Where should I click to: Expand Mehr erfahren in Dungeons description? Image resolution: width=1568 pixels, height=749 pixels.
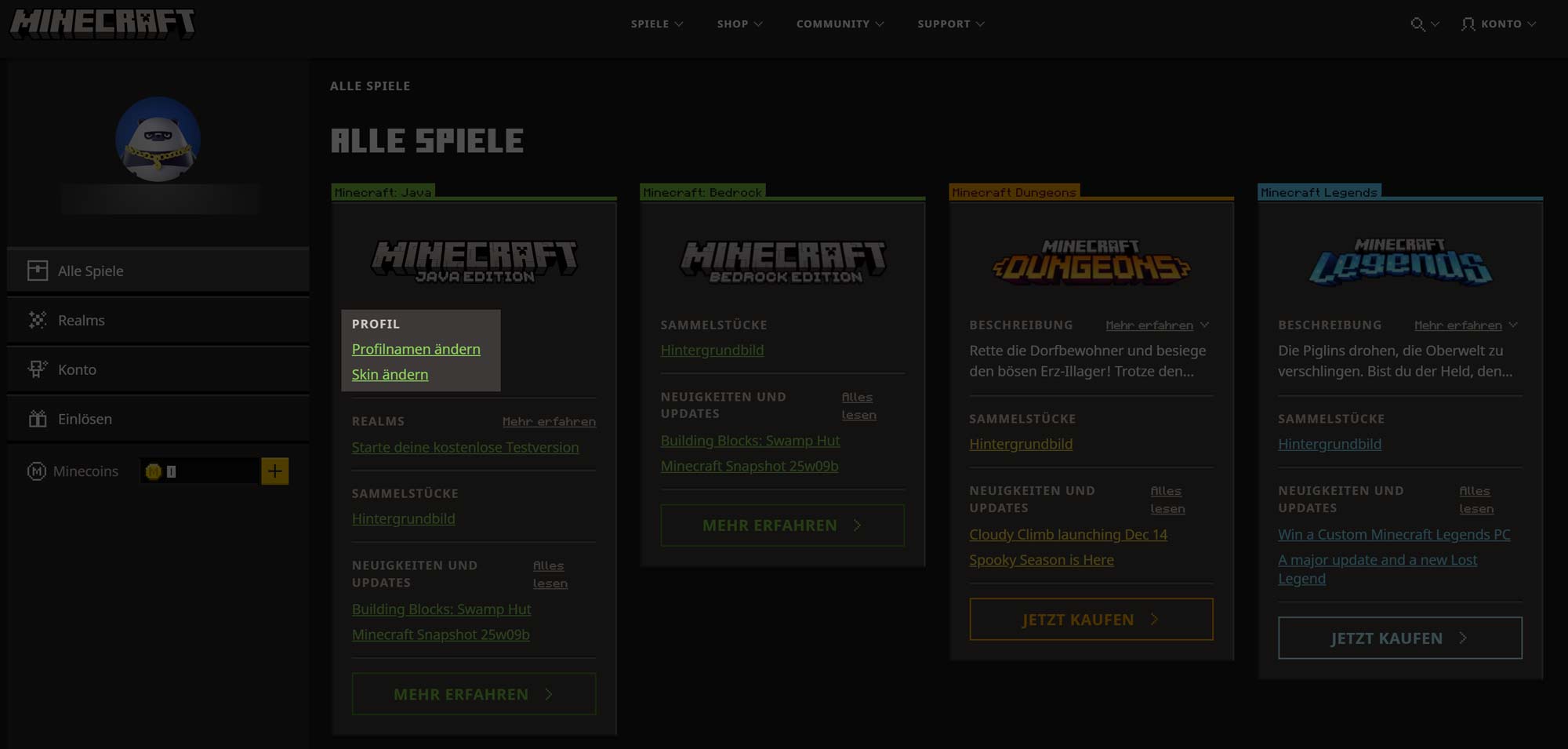pyautogui.click(x=1157, y=325)
